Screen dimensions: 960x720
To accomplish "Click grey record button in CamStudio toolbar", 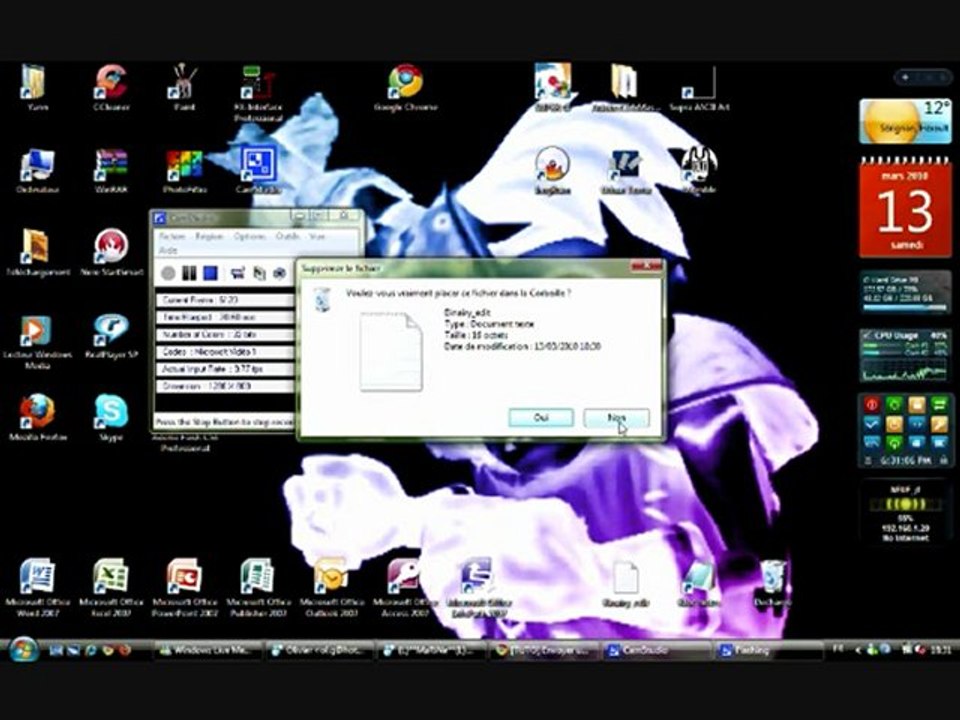I will click(168, 273).
